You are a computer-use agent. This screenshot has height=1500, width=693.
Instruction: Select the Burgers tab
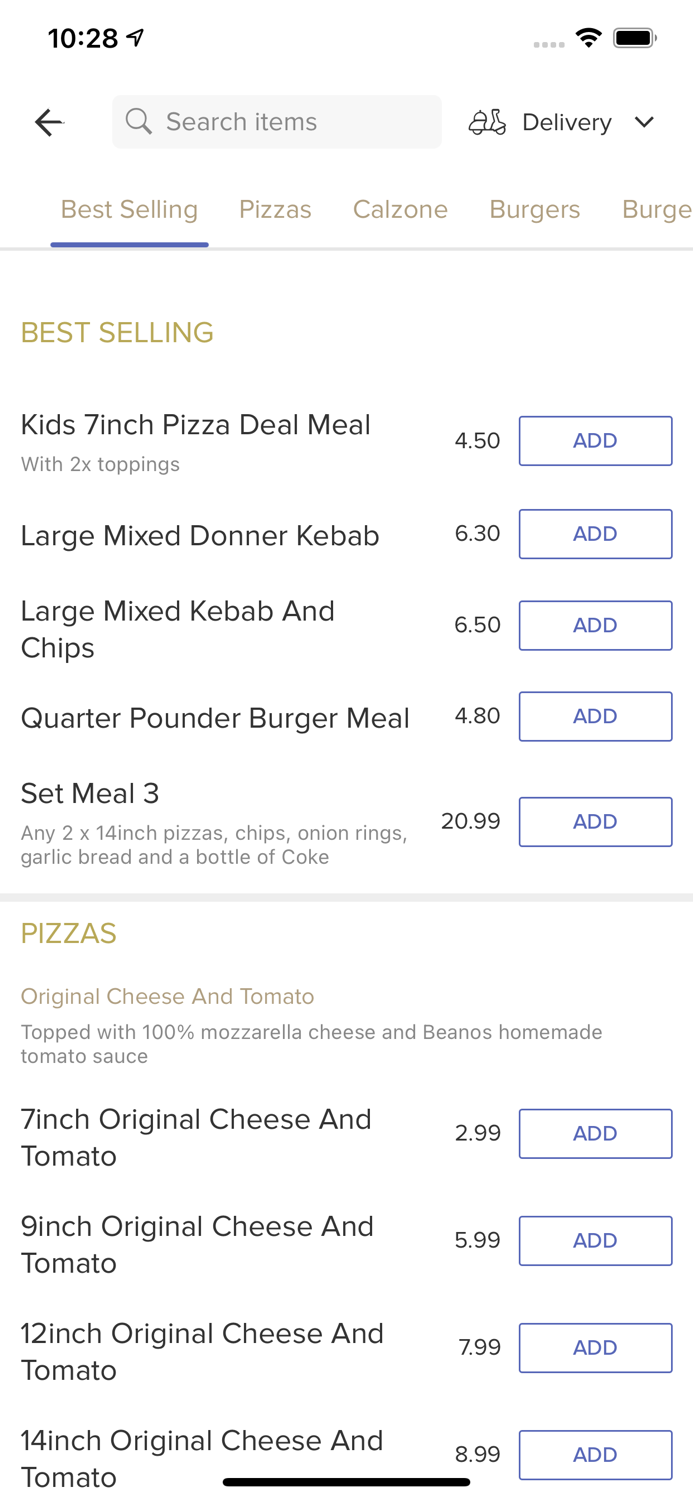(x=534, y=209)
